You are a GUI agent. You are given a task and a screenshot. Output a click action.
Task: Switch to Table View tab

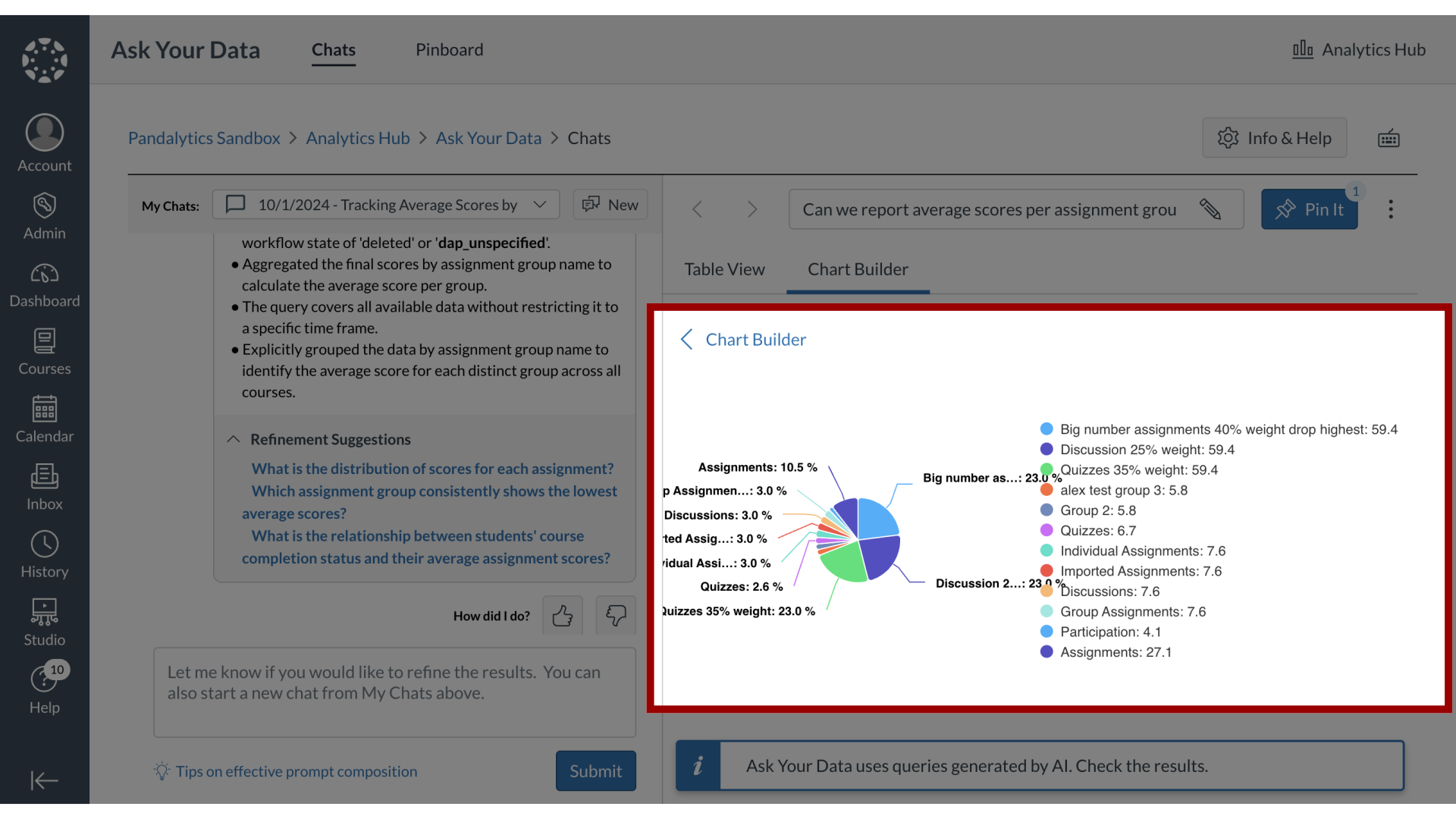(x=724, y=268)
